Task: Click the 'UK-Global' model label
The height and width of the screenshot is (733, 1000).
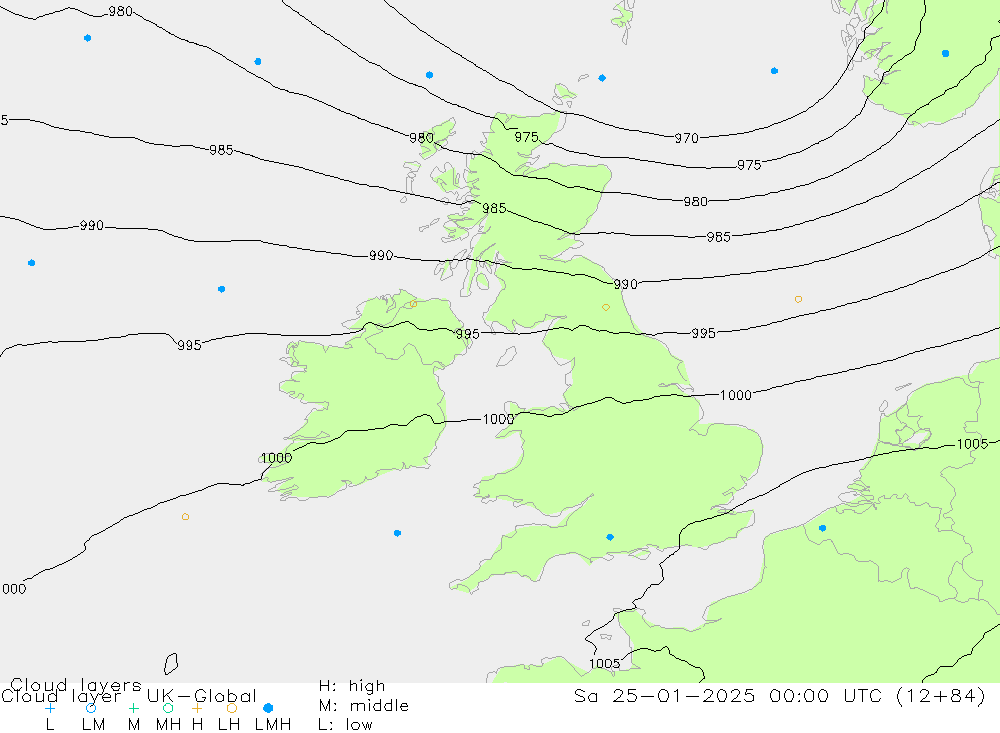Action: tap(202, 695)
